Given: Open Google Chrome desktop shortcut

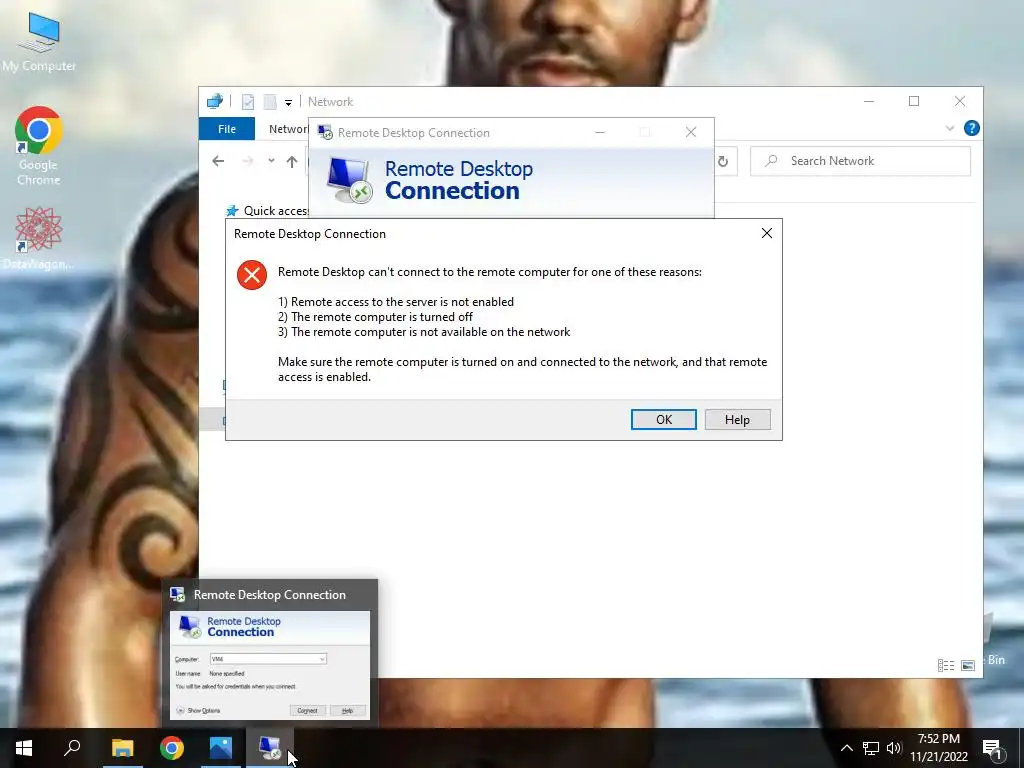Looking at the screenshot, I should (x=39, y=146).
